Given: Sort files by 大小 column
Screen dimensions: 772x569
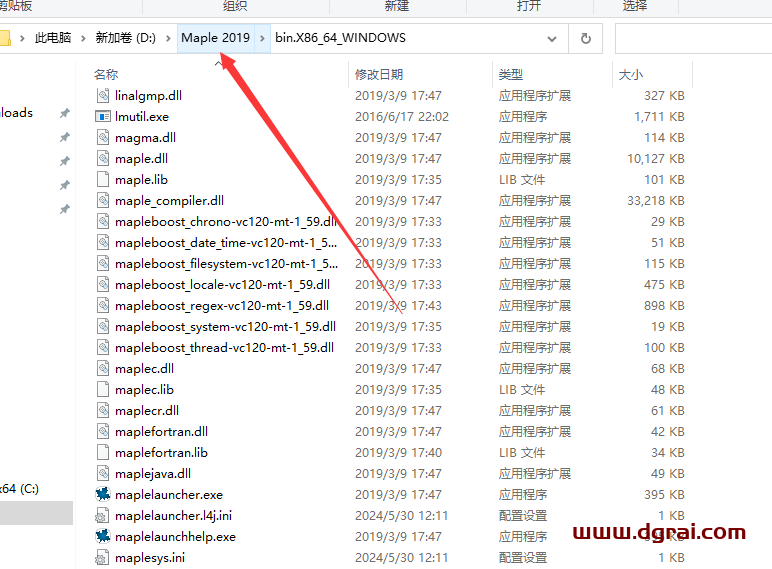Looking at the screenshot, I should (631, 75).
